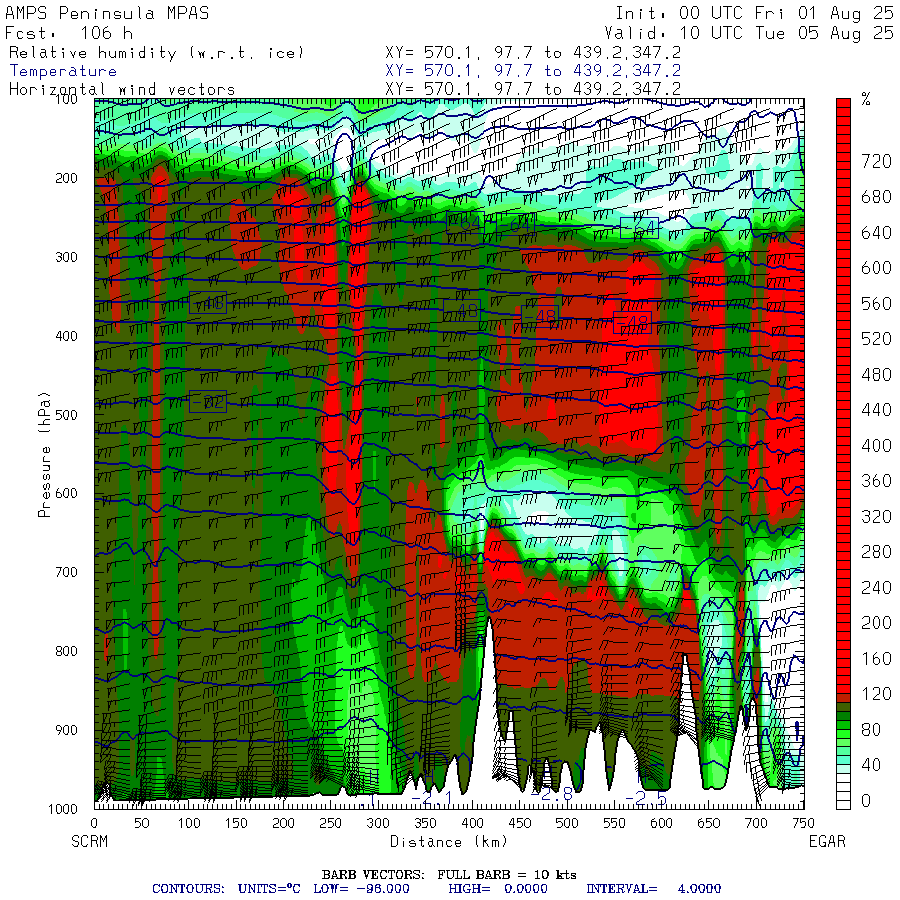Click the bright green color bar segment beside 80
This screenshot has height=900, width=900.
(x=843, y=734)
